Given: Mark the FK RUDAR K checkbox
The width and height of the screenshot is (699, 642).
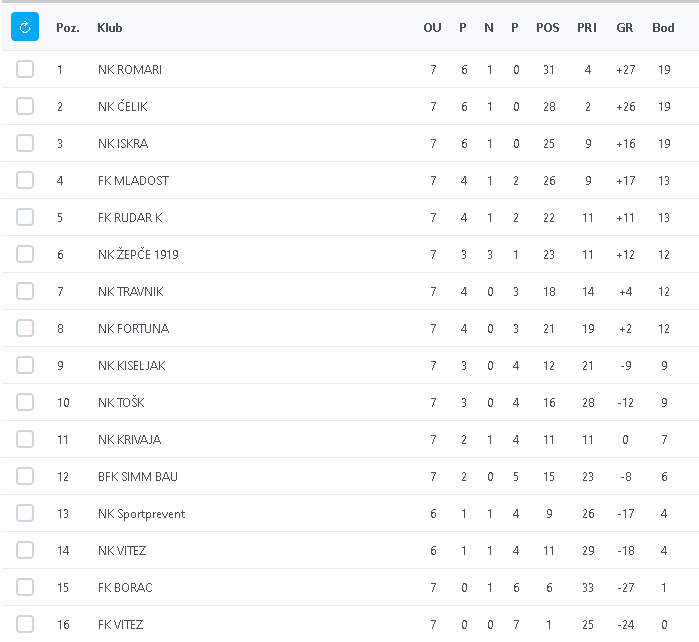Looking at the screenshot, I should coord(25,217).
